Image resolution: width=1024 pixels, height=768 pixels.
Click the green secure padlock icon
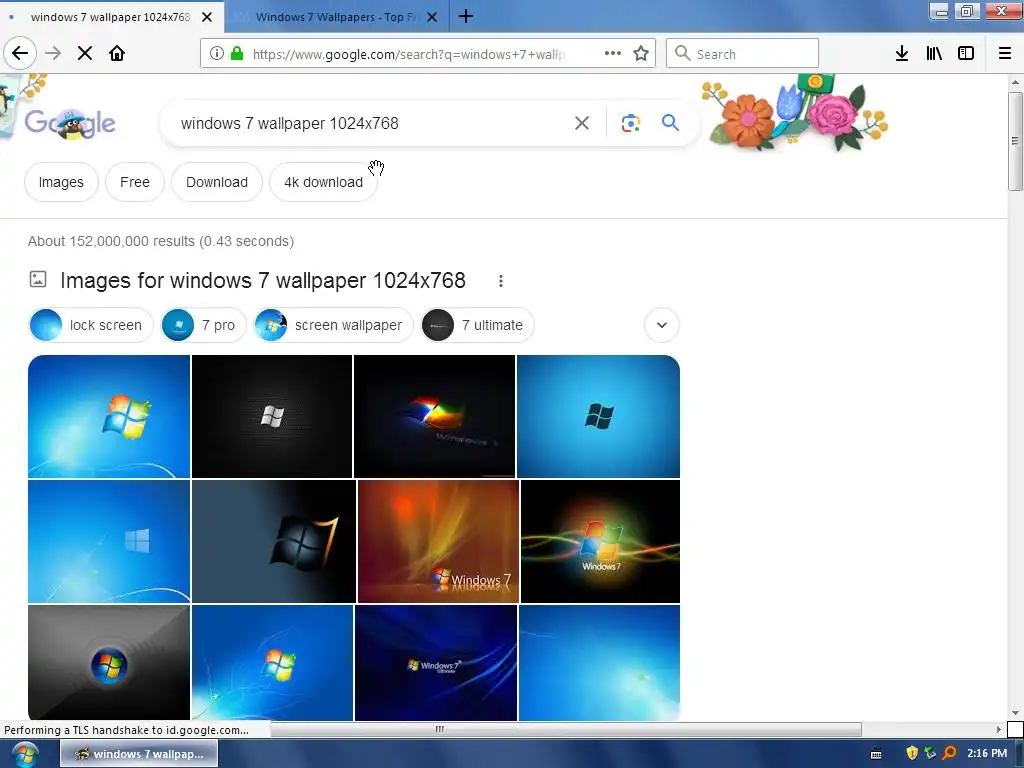point(237,54)
